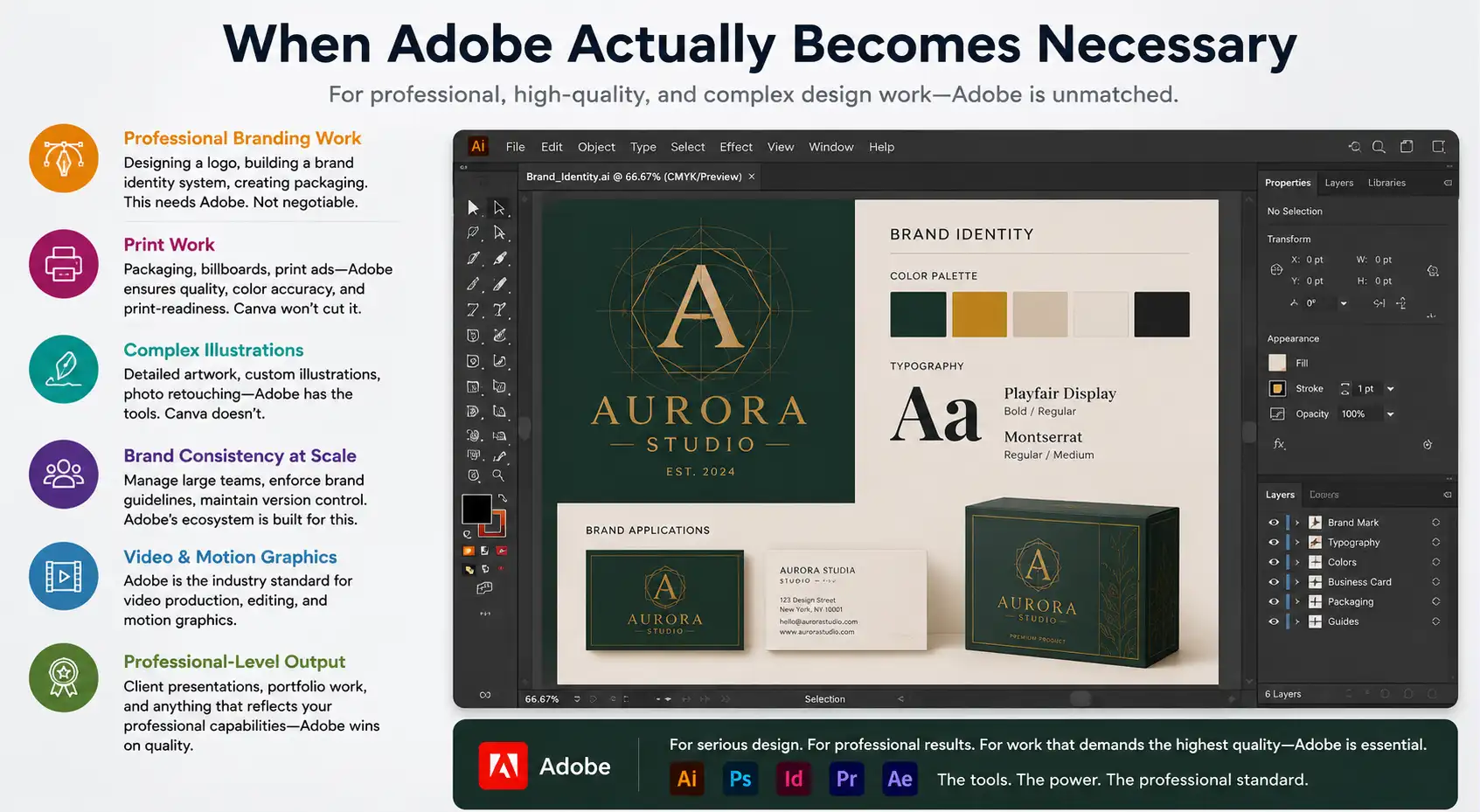Expand the Colors layer
This screenshot has width=1480, height=812.
tap(1297, 562)
